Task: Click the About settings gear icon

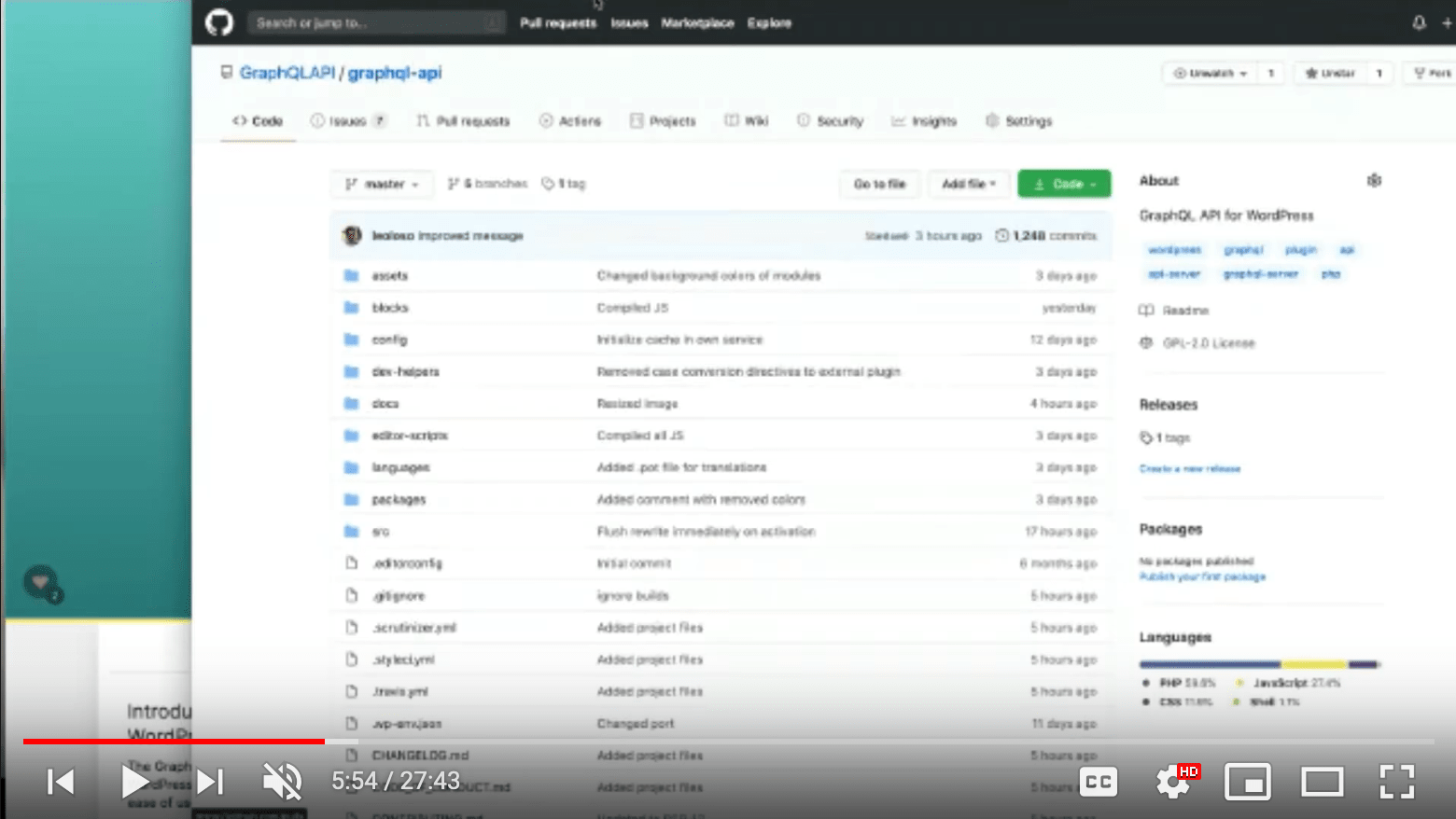Action: [x=1374, y=180]
